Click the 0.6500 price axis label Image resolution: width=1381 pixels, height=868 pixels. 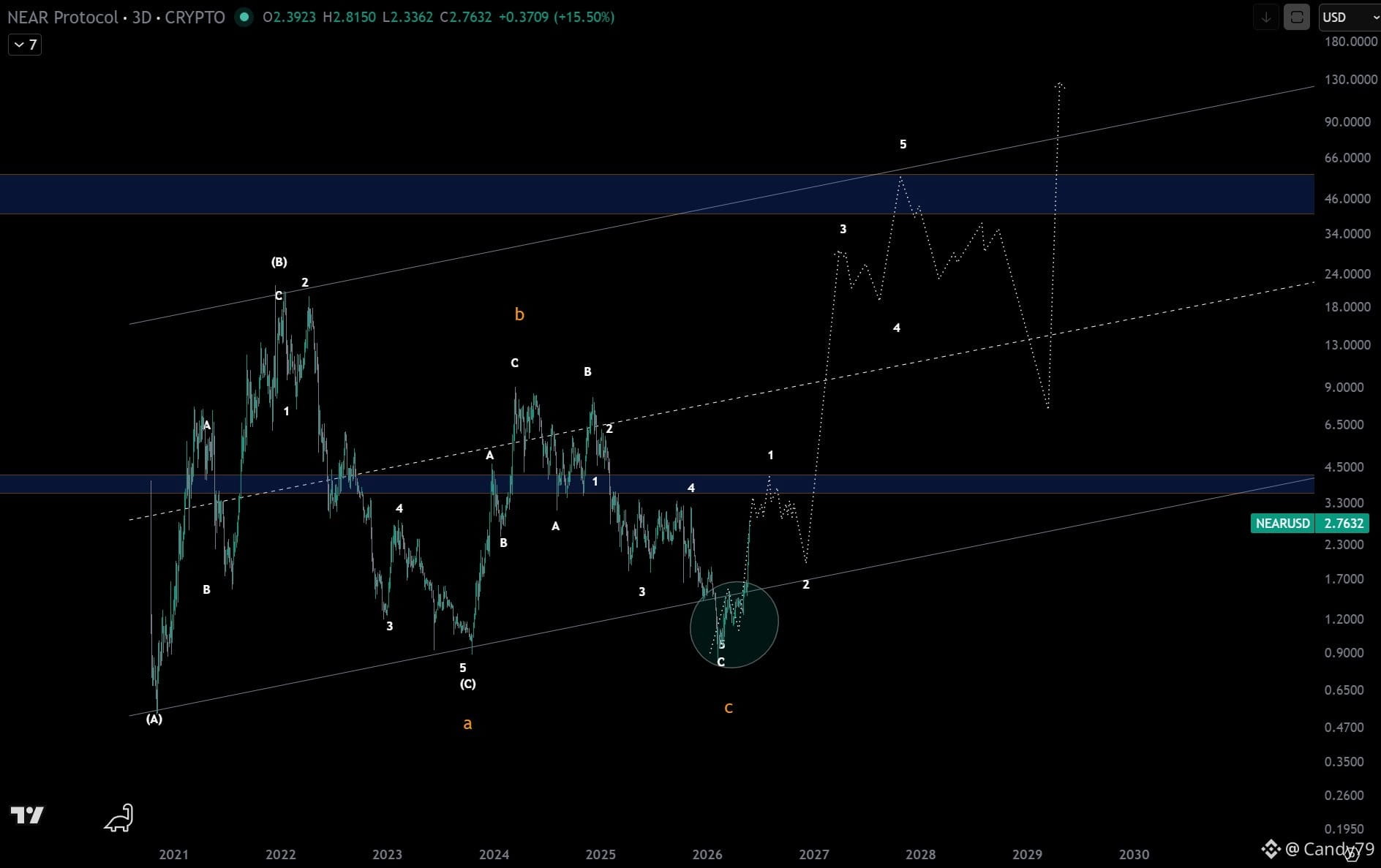tap(1344, 690)
